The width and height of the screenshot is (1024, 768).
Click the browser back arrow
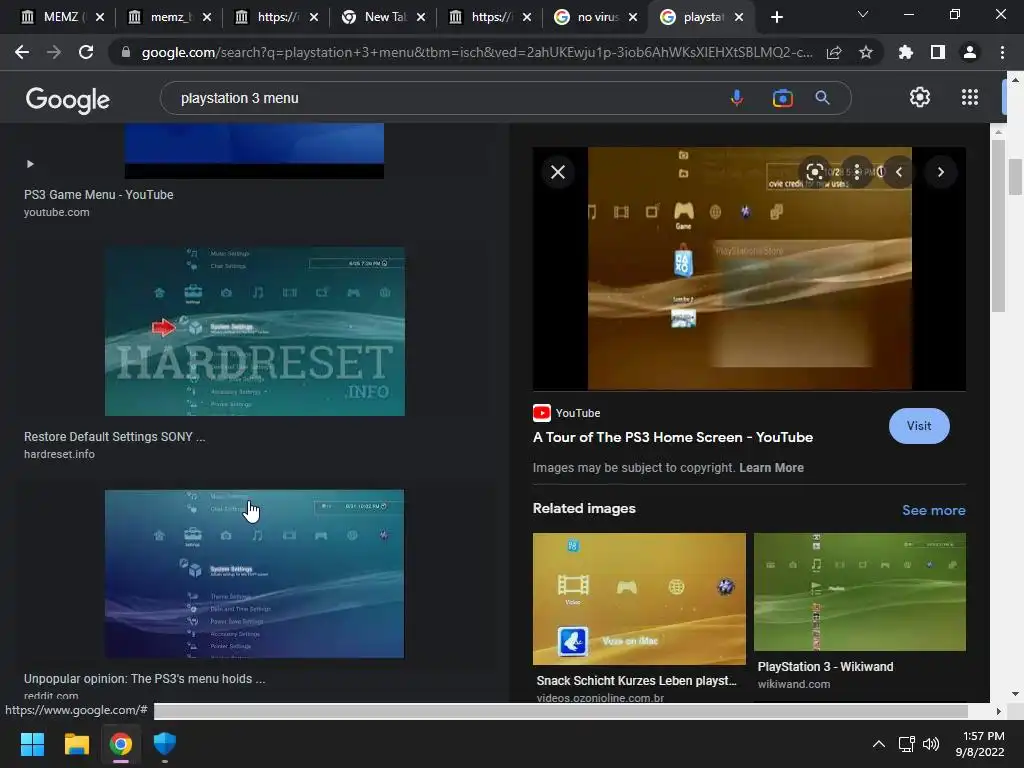coord(22,52)
